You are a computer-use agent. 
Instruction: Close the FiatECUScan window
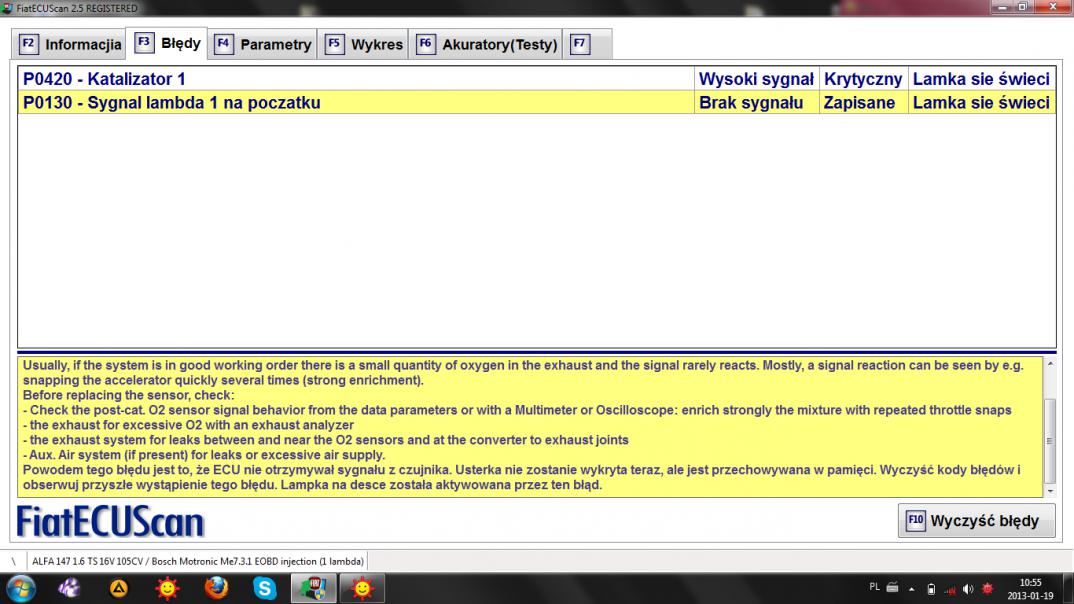(x=1053, y=7)
